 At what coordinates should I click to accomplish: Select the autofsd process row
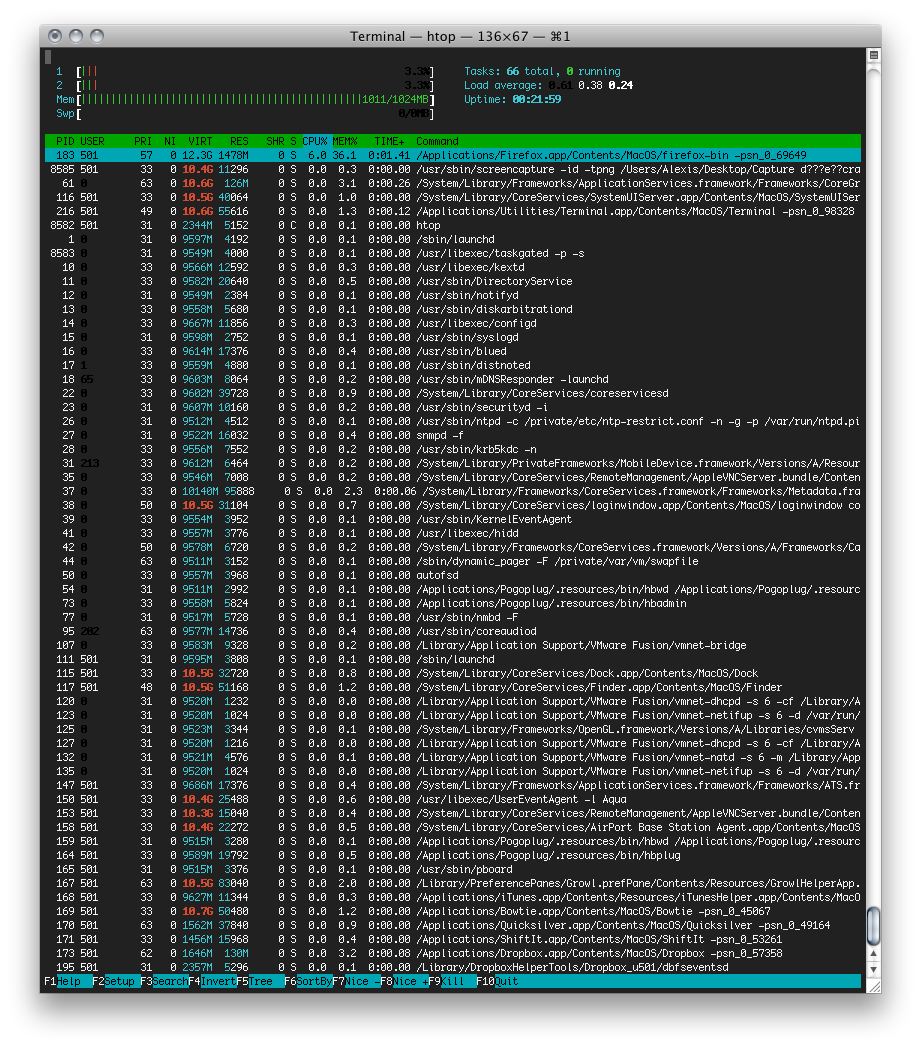(x=452, y=575)
